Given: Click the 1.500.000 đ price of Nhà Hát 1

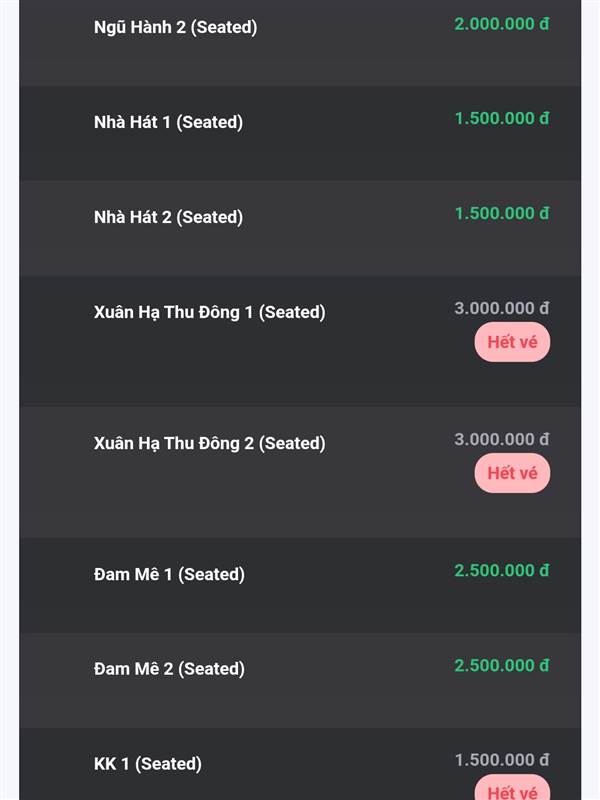Looking at the screenshot, I should coord(502,118).
